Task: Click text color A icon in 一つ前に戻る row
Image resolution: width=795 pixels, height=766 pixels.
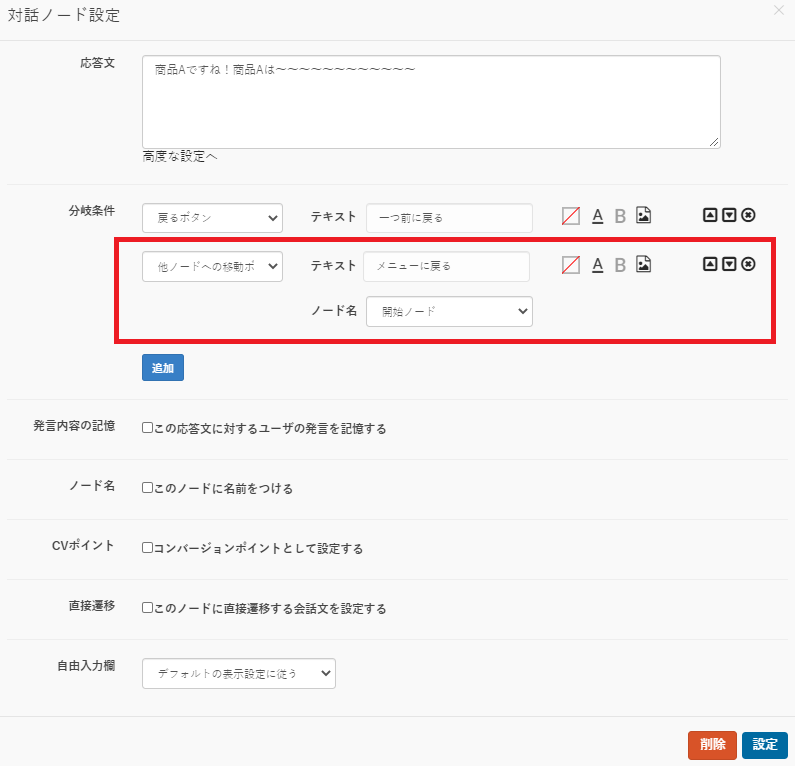Action: click(598, 216)
